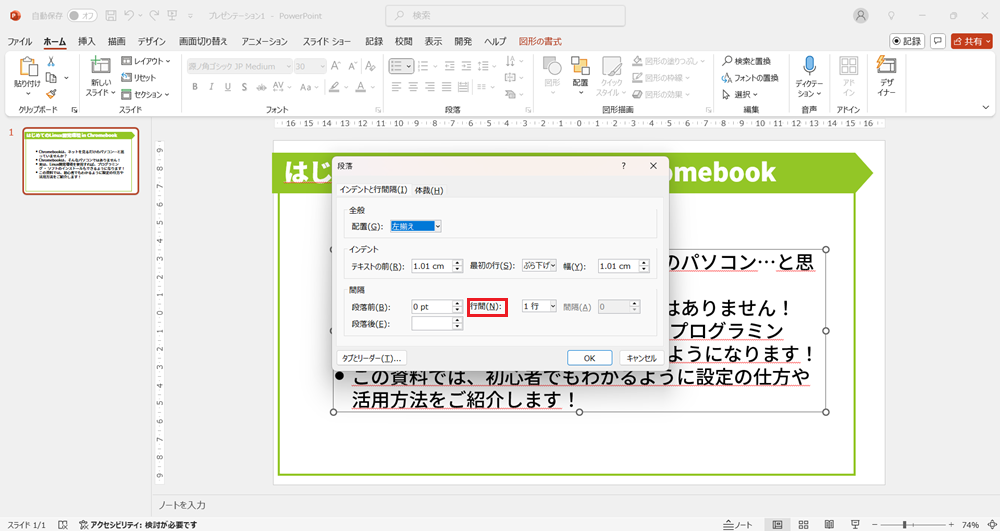Open the Share (共有) dropdown button
1000x531 pixels.
(971, 41)
